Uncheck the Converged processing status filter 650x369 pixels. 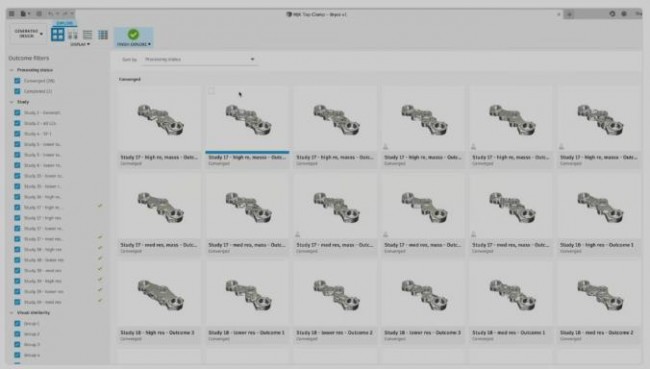(x=17, y=81)
